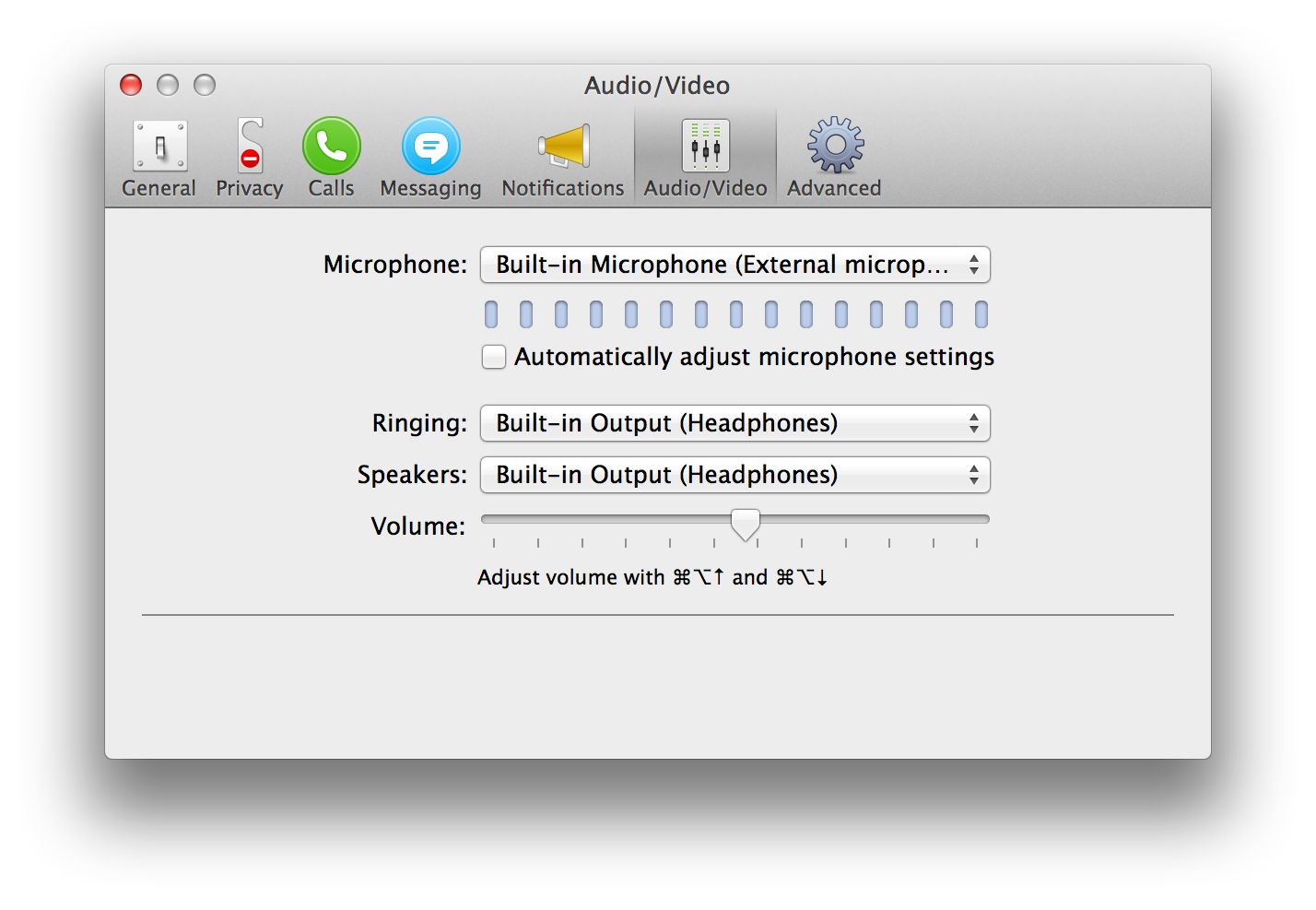Open the Messaging preferences pane
Image resolution: width=1316 pixels, height=910 pixels.
point(430,158)
